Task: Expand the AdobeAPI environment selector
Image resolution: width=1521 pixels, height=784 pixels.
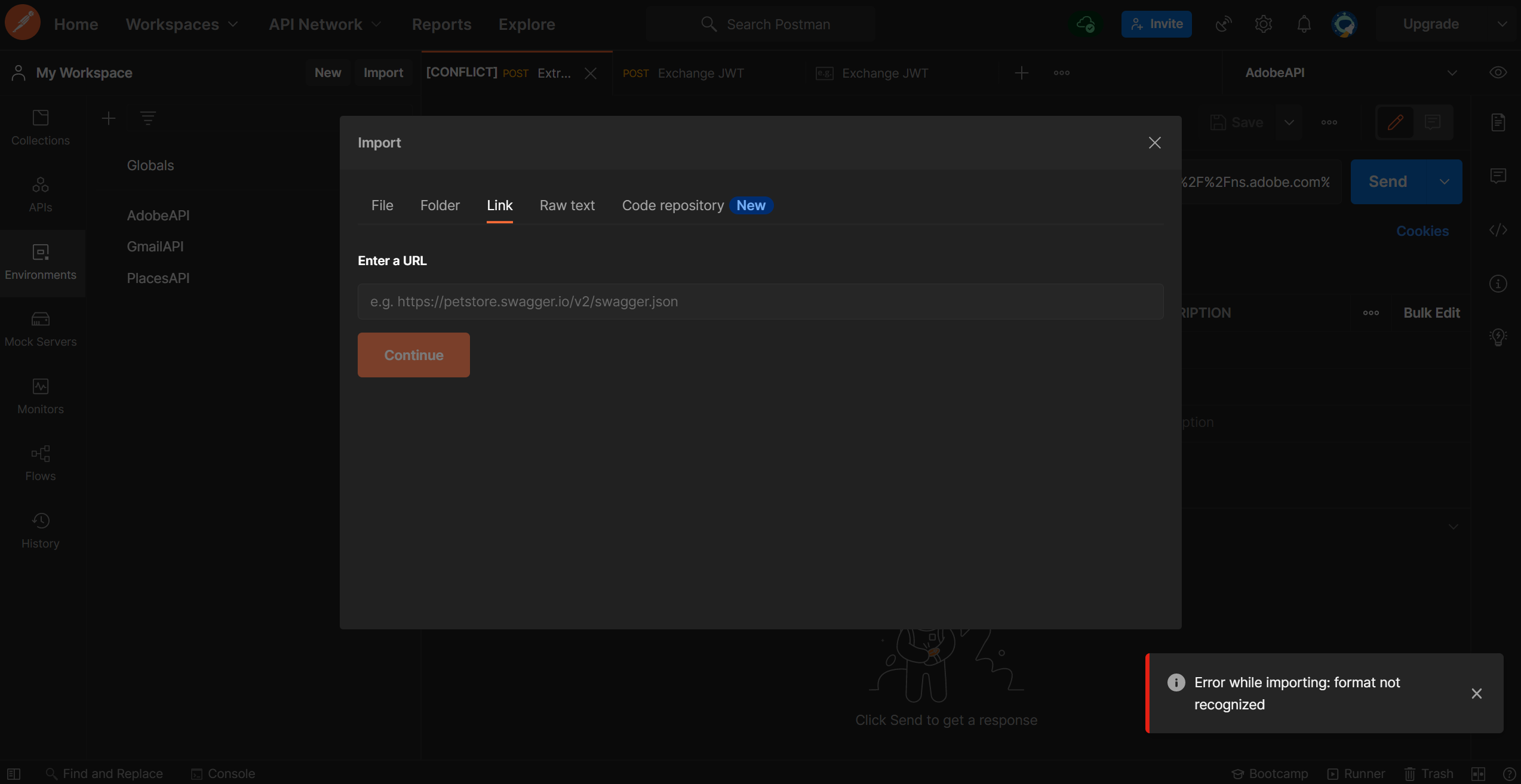Action: coord(1454,72)
